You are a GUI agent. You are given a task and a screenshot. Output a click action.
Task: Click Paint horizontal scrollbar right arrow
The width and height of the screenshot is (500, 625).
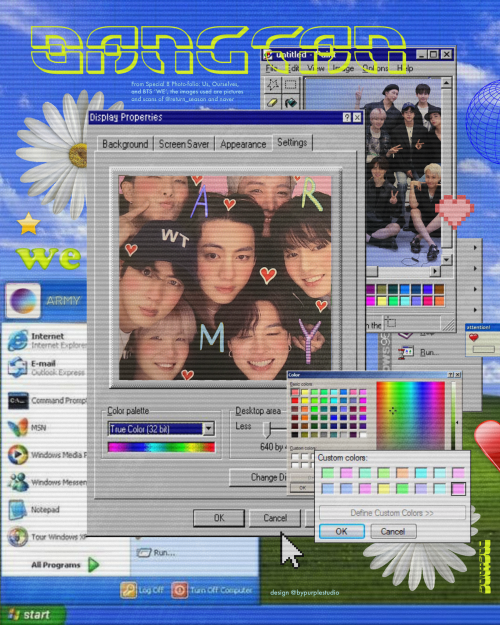pos(435,271)
